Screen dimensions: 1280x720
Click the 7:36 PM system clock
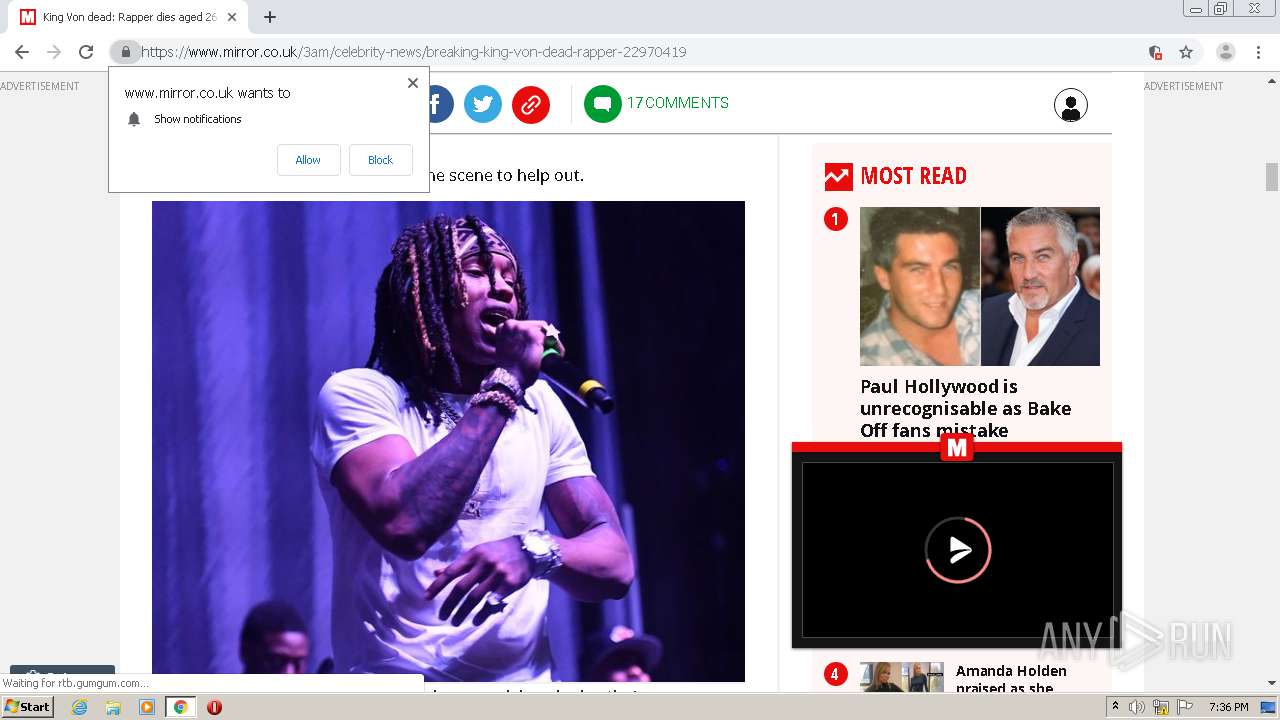click(x=1229, y=707)
